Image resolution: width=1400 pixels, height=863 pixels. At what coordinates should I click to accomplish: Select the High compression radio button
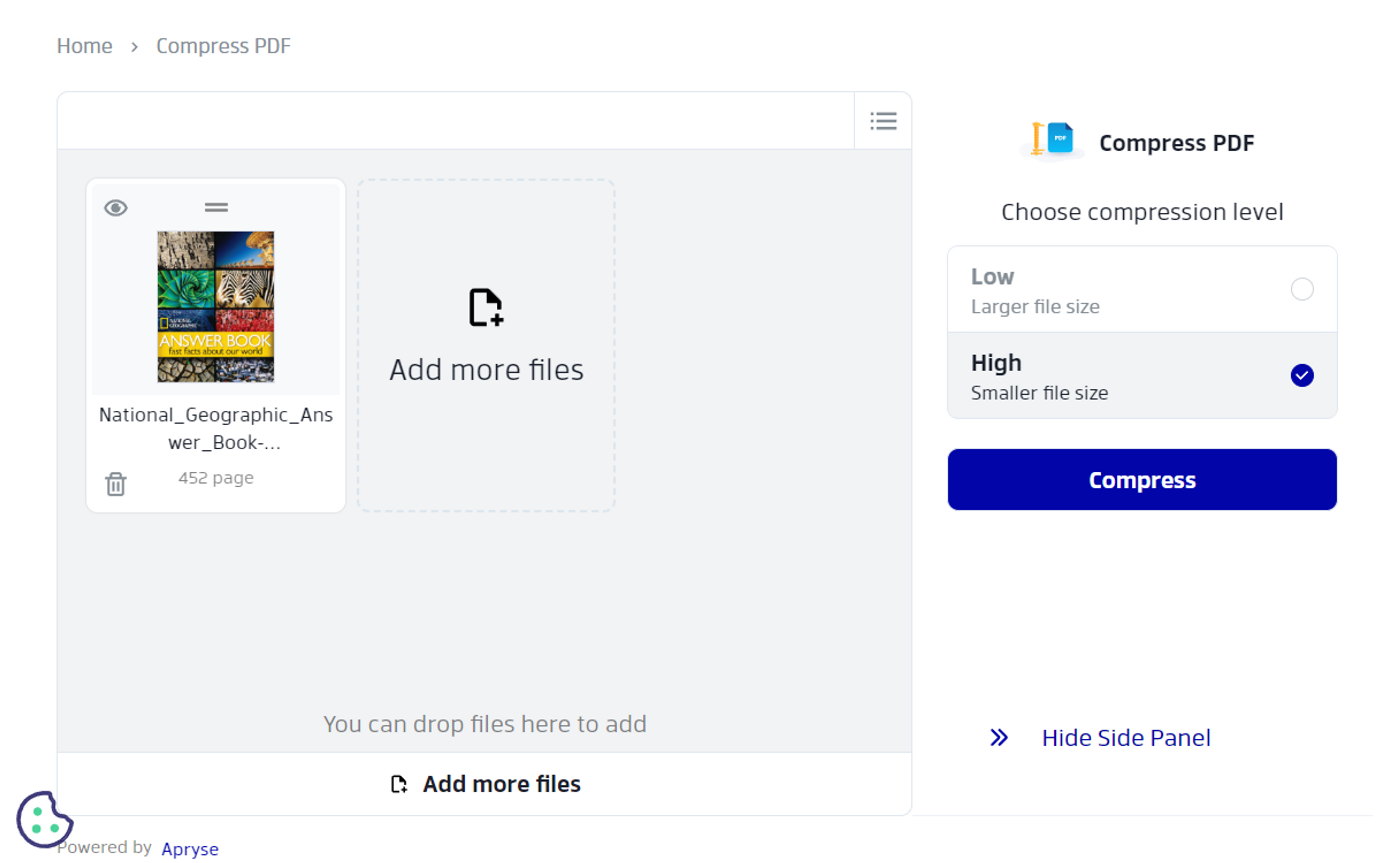tap(1302, 376)
